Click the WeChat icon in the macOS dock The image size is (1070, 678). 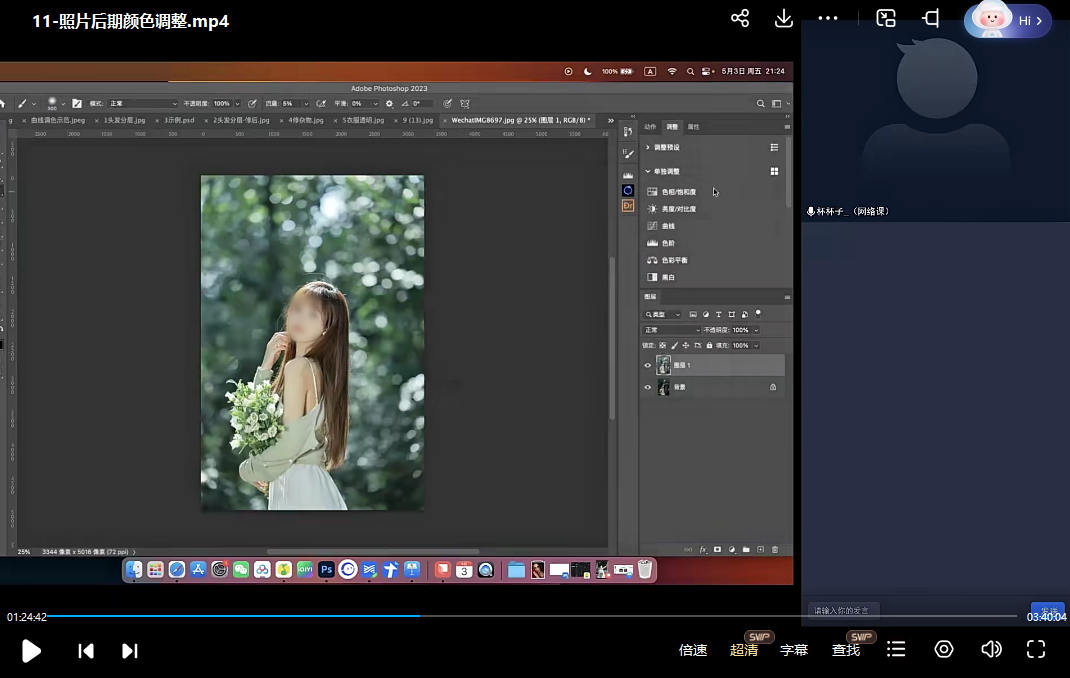pyautogui.click(x=241, y=570)
